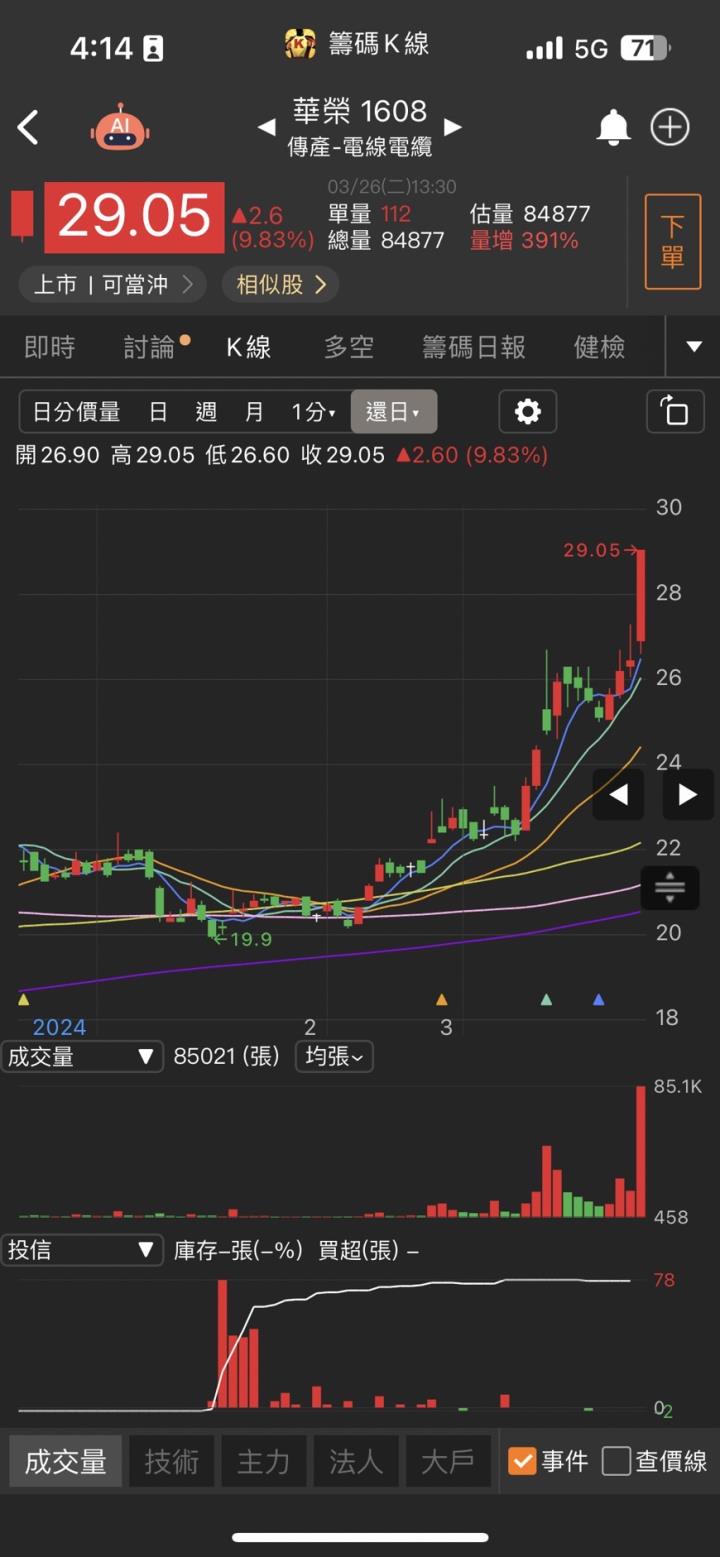Switch to the 多空 tab
This screenshot has width=720, height=1557.
[x=349, y=347]
